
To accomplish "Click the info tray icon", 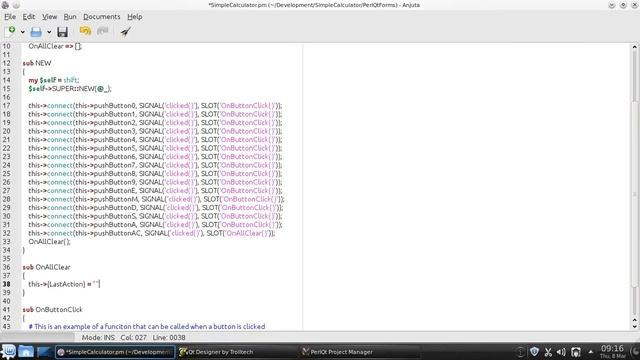I will coord(520,352).
